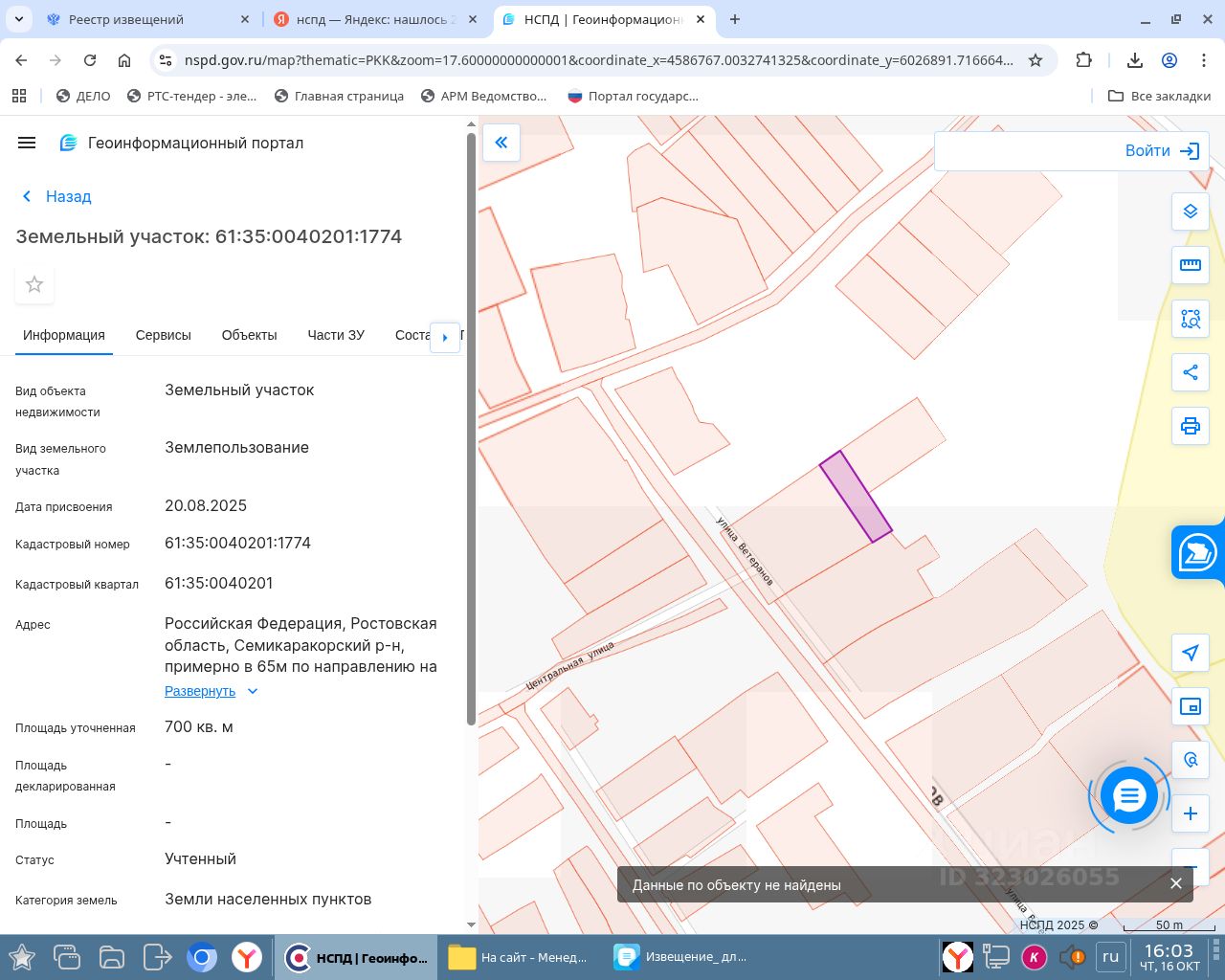Viewport: 1225px width, 980px height.
Task: Switch to the Части ЗУ tab
Action: [x=336, y=335]
